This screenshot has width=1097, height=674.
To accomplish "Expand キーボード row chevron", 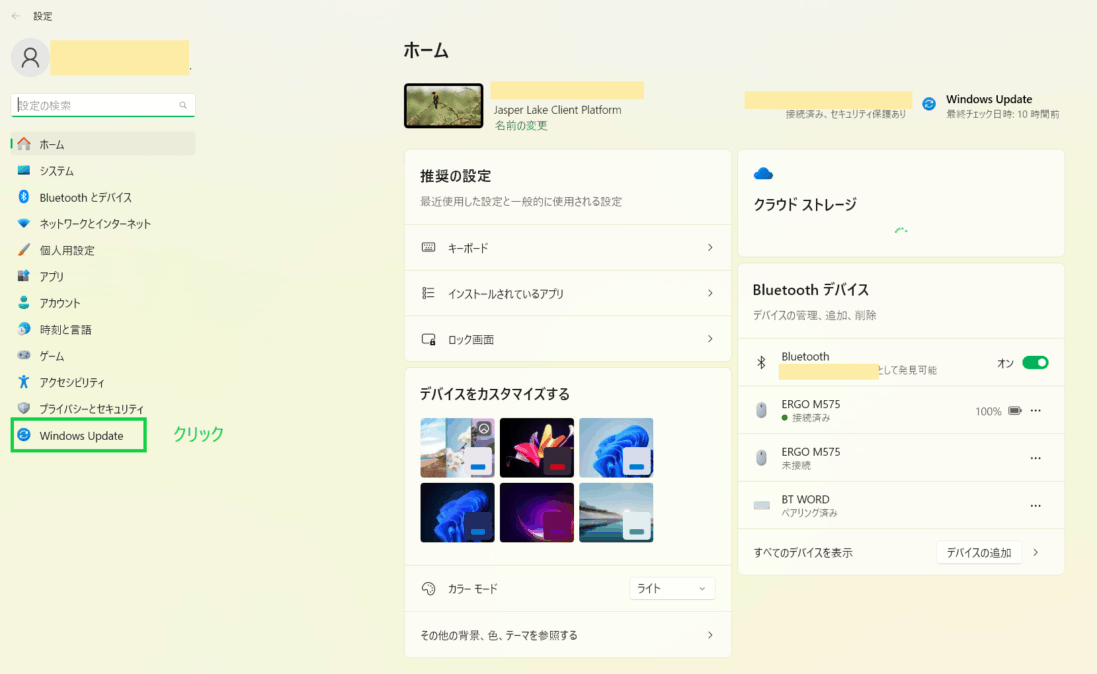I will click(710, 248).
